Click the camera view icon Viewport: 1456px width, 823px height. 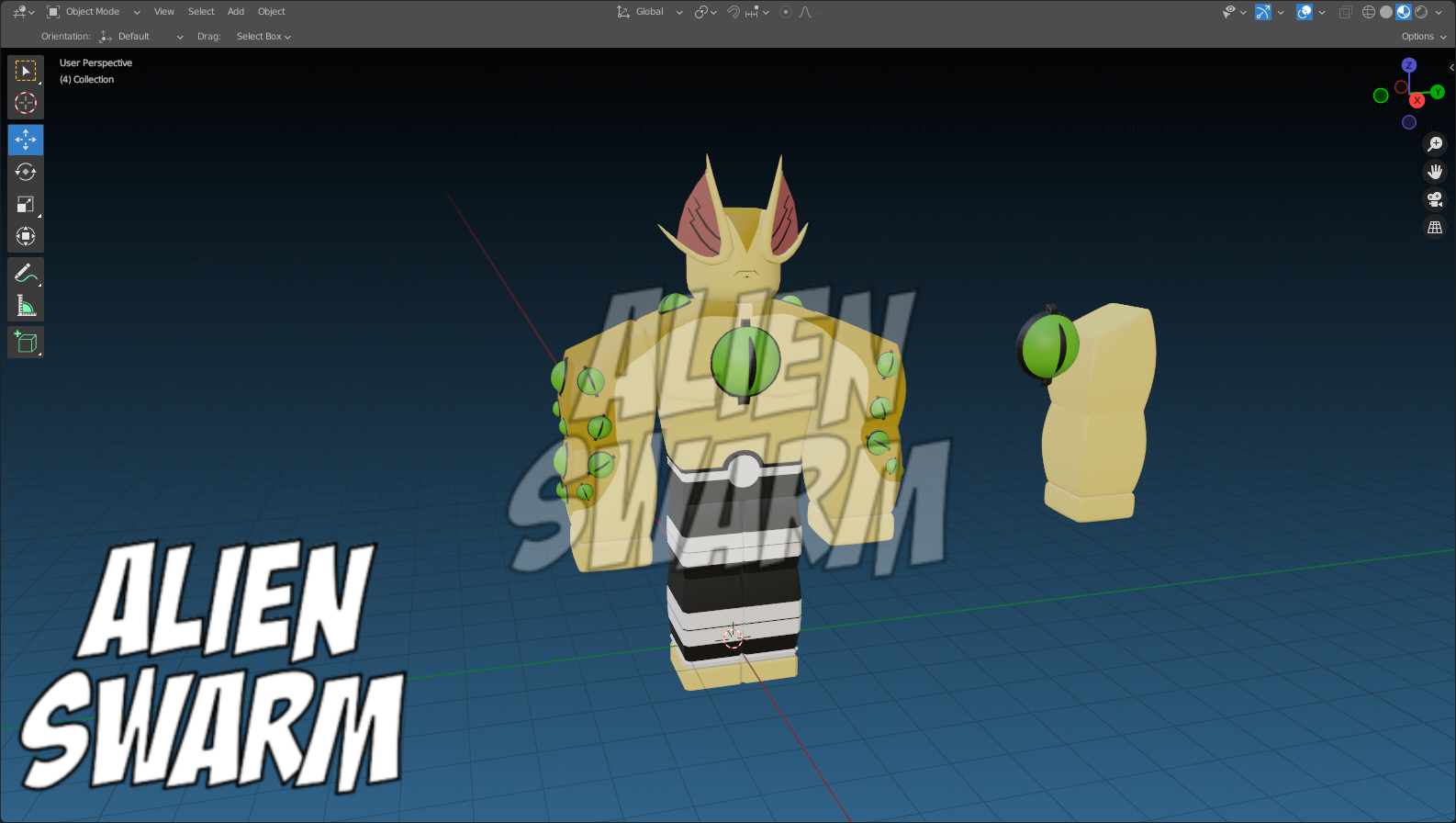[x=1435, y=199]
